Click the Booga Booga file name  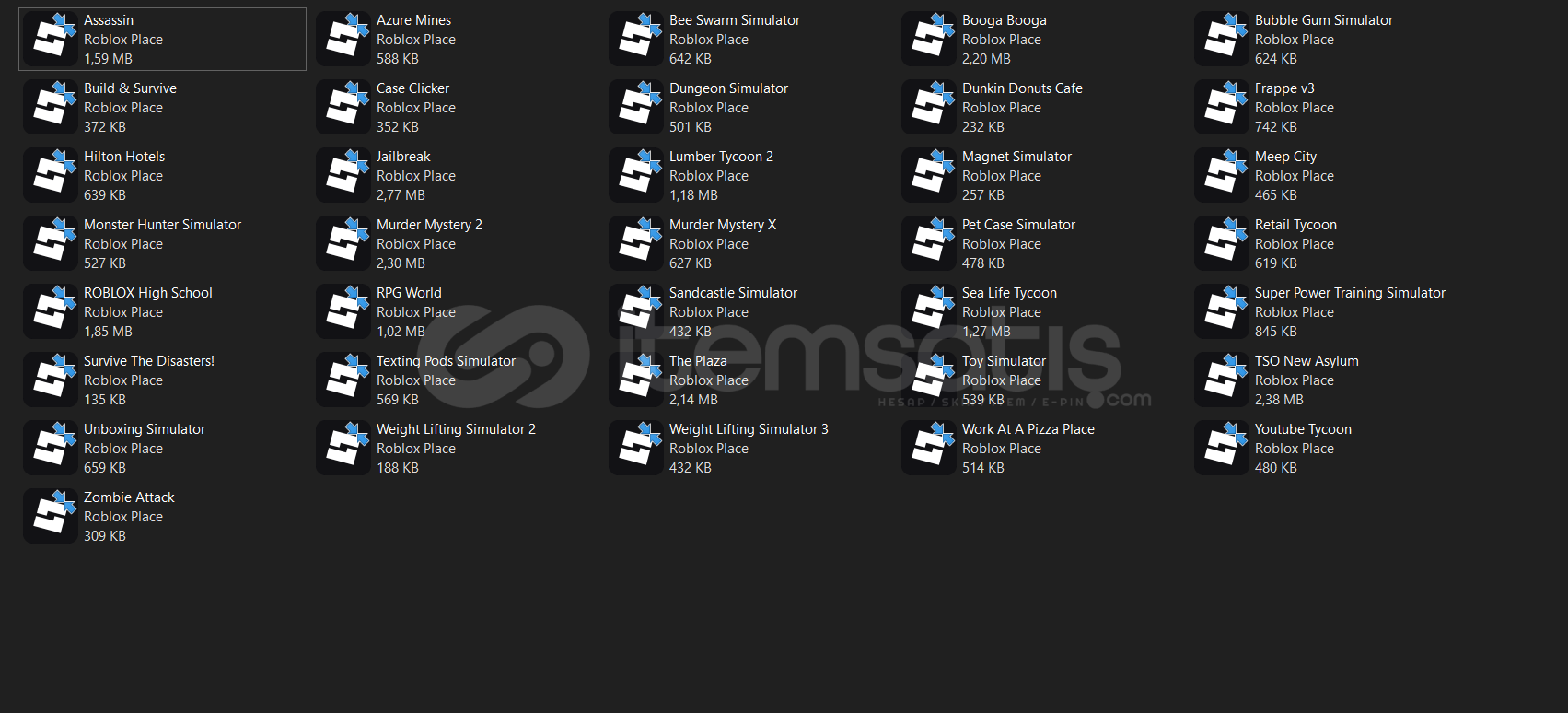pyautogui.click(x=1005, y=20)
